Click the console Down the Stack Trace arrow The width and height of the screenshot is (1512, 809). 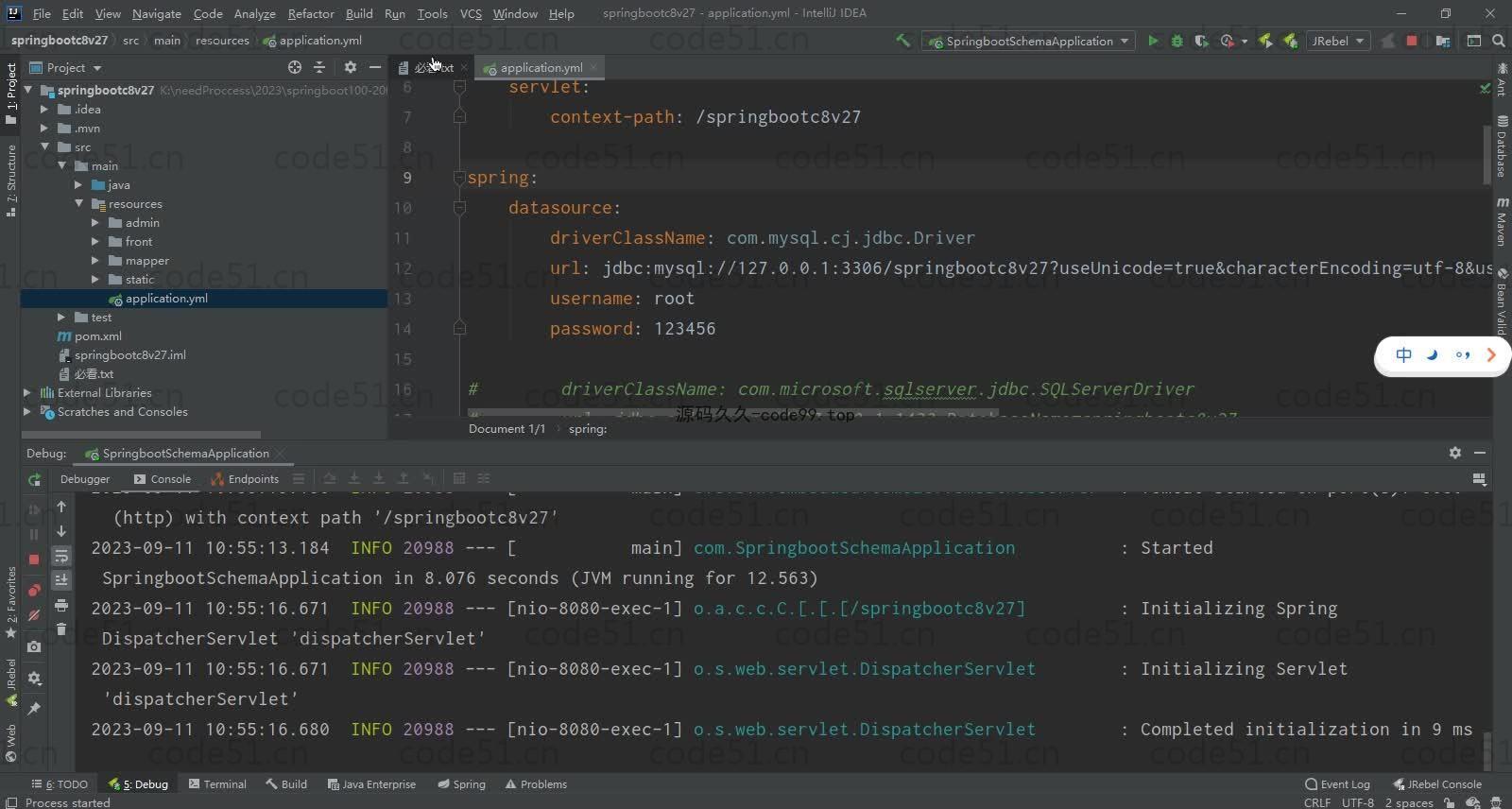(61, 531)
